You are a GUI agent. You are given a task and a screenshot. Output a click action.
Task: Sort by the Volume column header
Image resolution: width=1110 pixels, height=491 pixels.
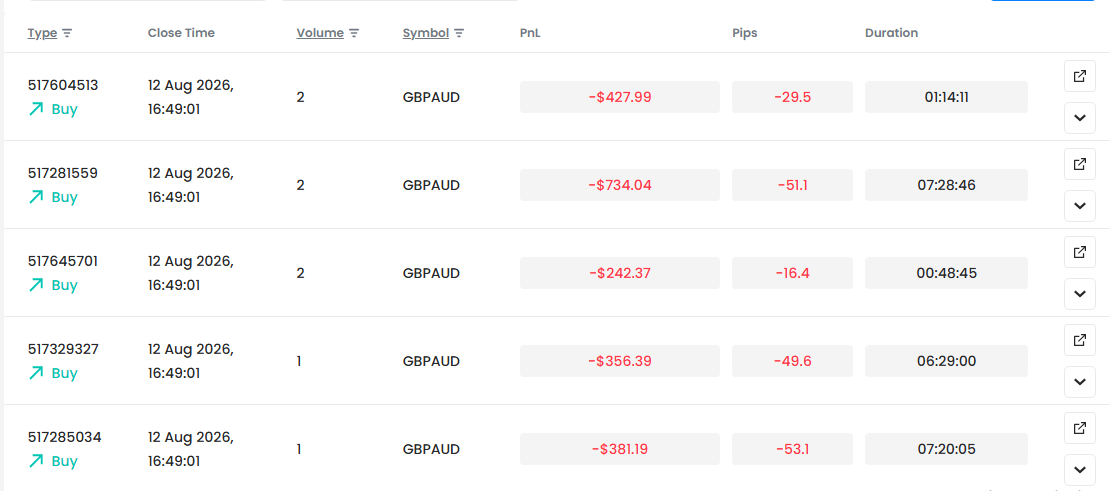tap(320, 33)
